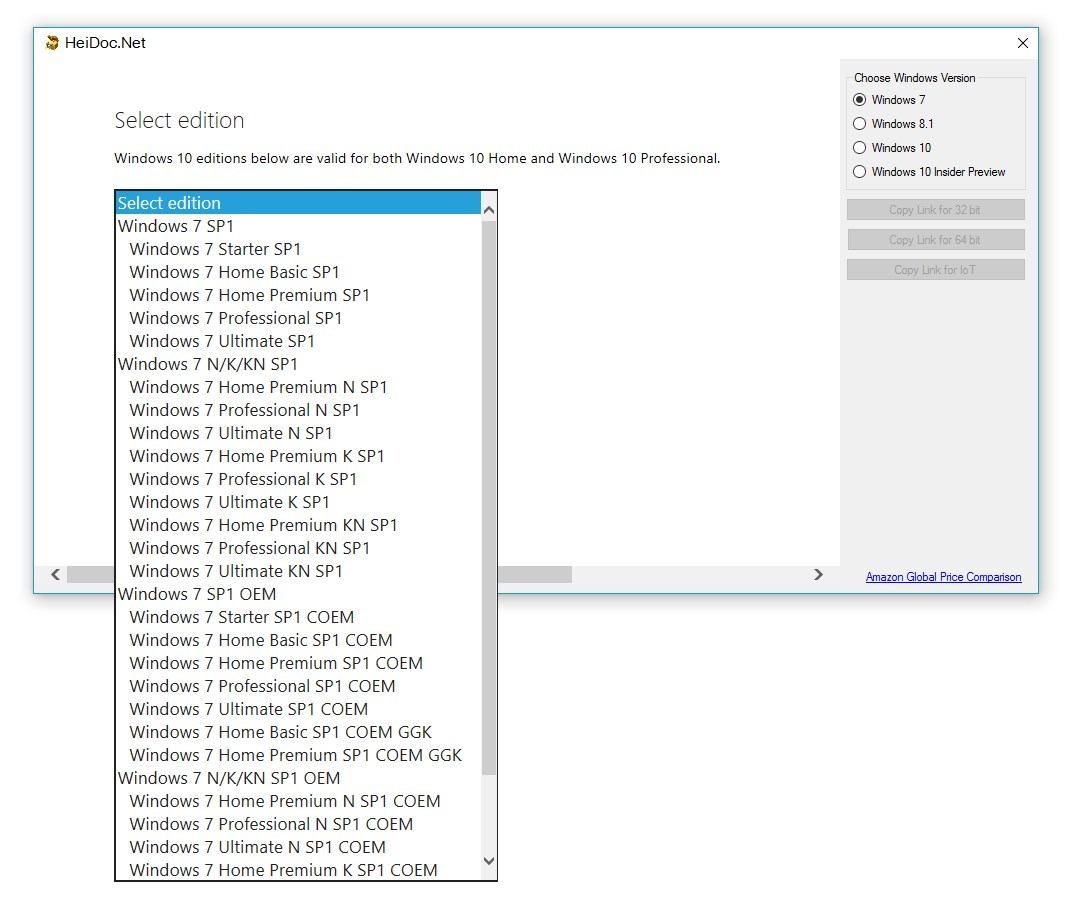Choose Windows 7 Home Premium K SP1 COEM
The image size is (1068, 900).
point(298,870)
